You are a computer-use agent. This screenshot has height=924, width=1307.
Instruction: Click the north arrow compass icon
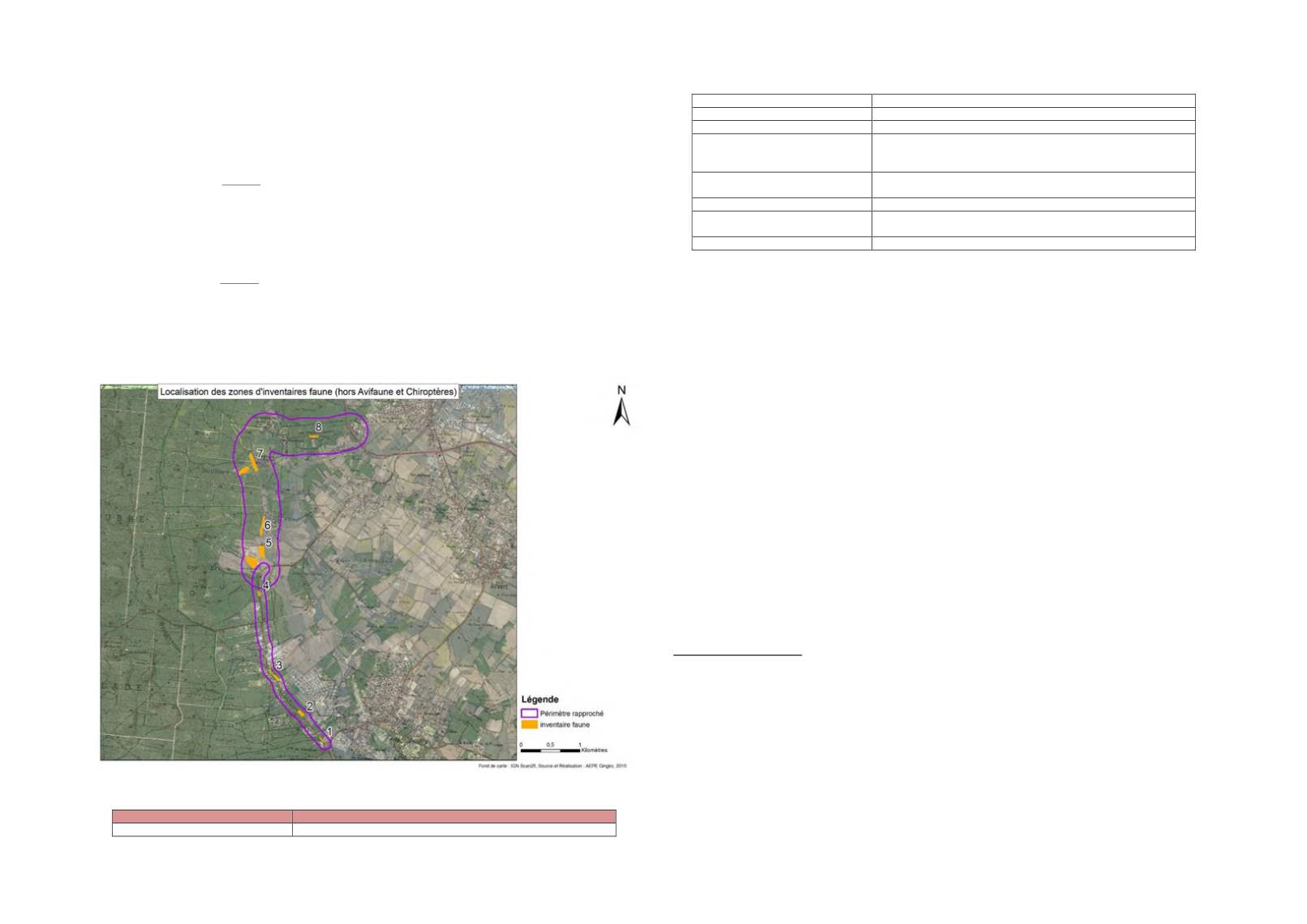pyautogui.click(x=621, y=406)
